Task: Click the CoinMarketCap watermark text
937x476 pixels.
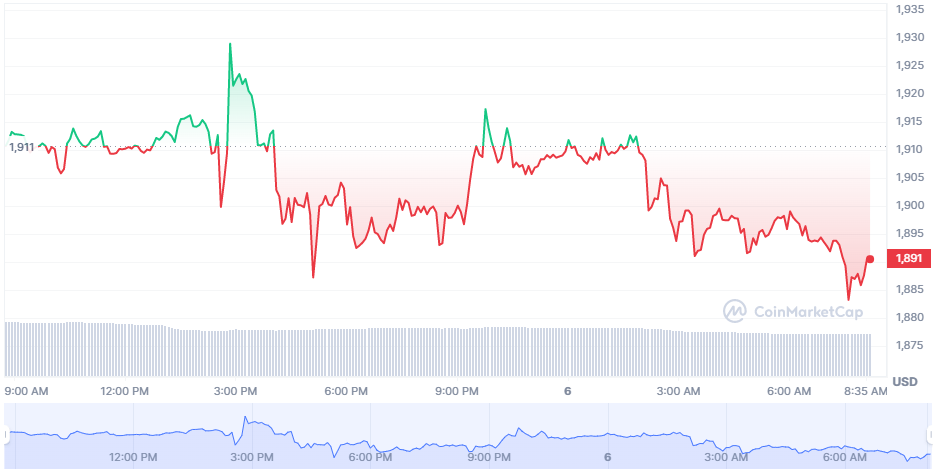Action: [807, 312]
